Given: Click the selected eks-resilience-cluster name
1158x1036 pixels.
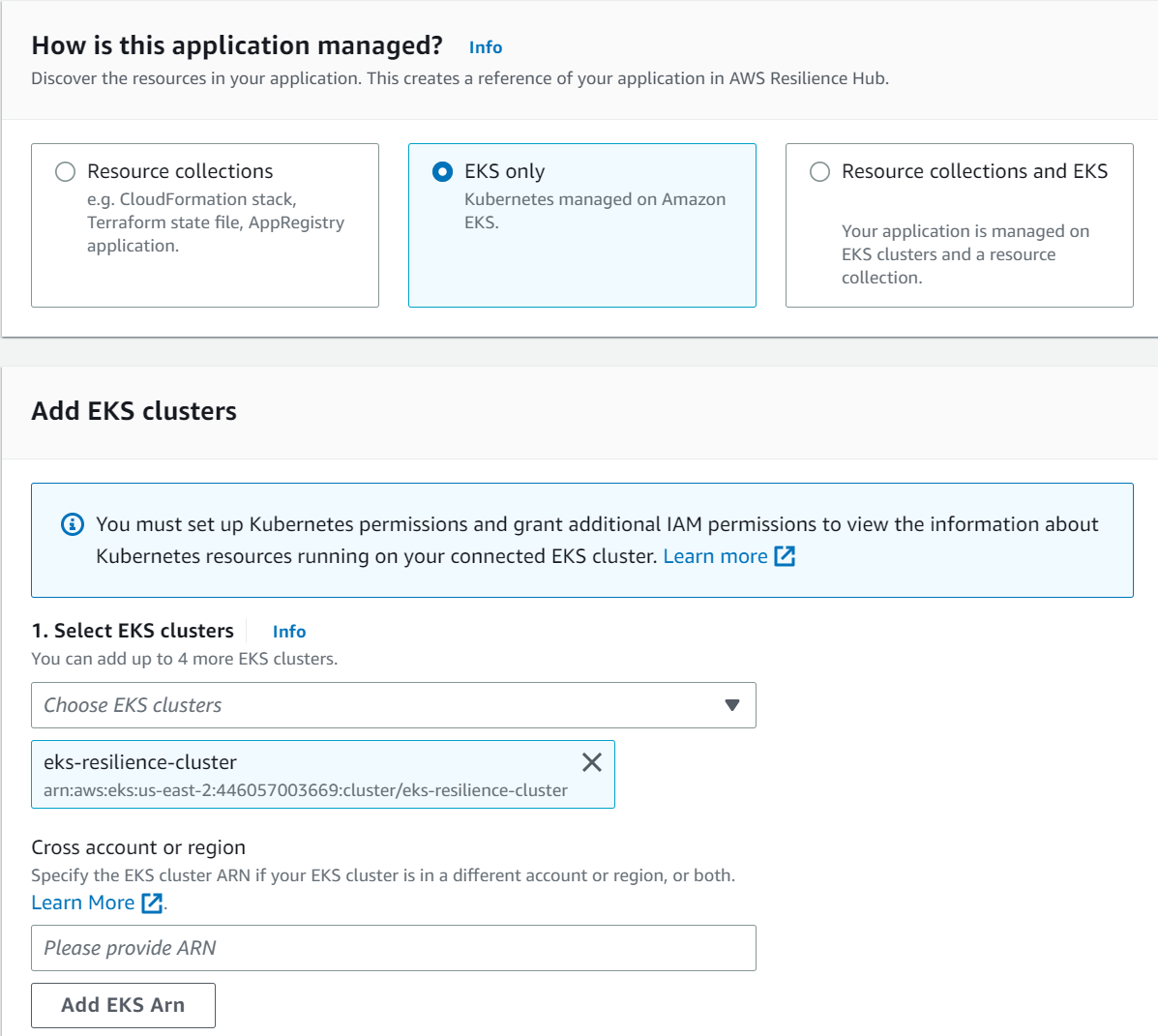Looking at the screenshot, I should [140, 762].
